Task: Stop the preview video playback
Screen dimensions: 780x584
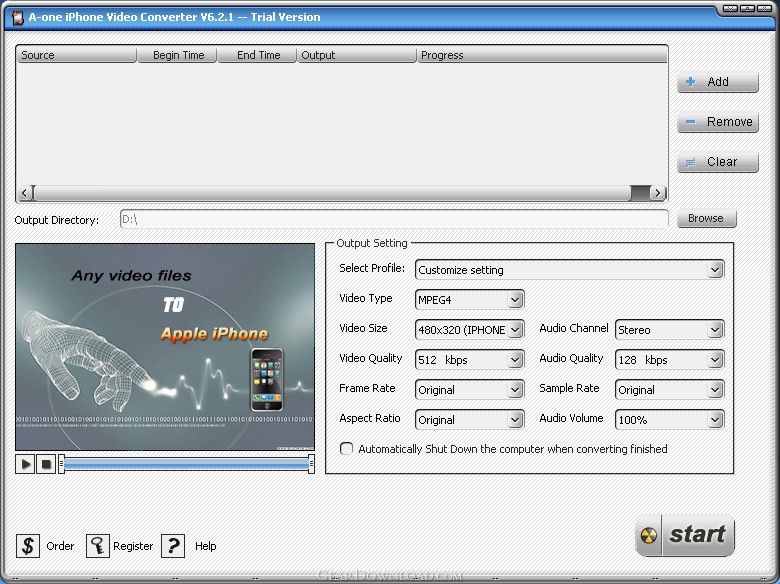Action: pos(46,464)
